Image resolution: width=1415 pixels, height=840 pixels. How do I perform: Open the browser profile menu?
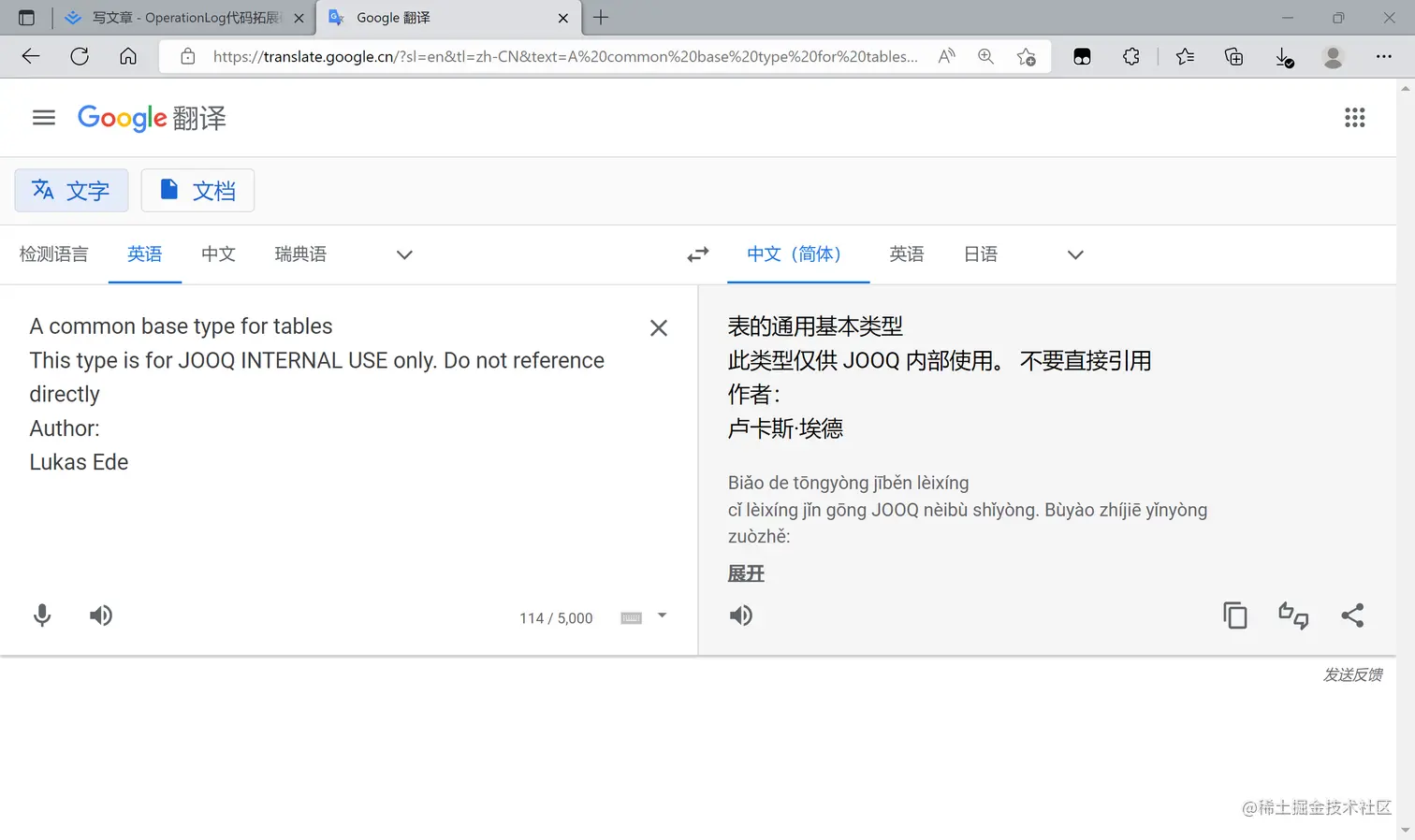1333,56
